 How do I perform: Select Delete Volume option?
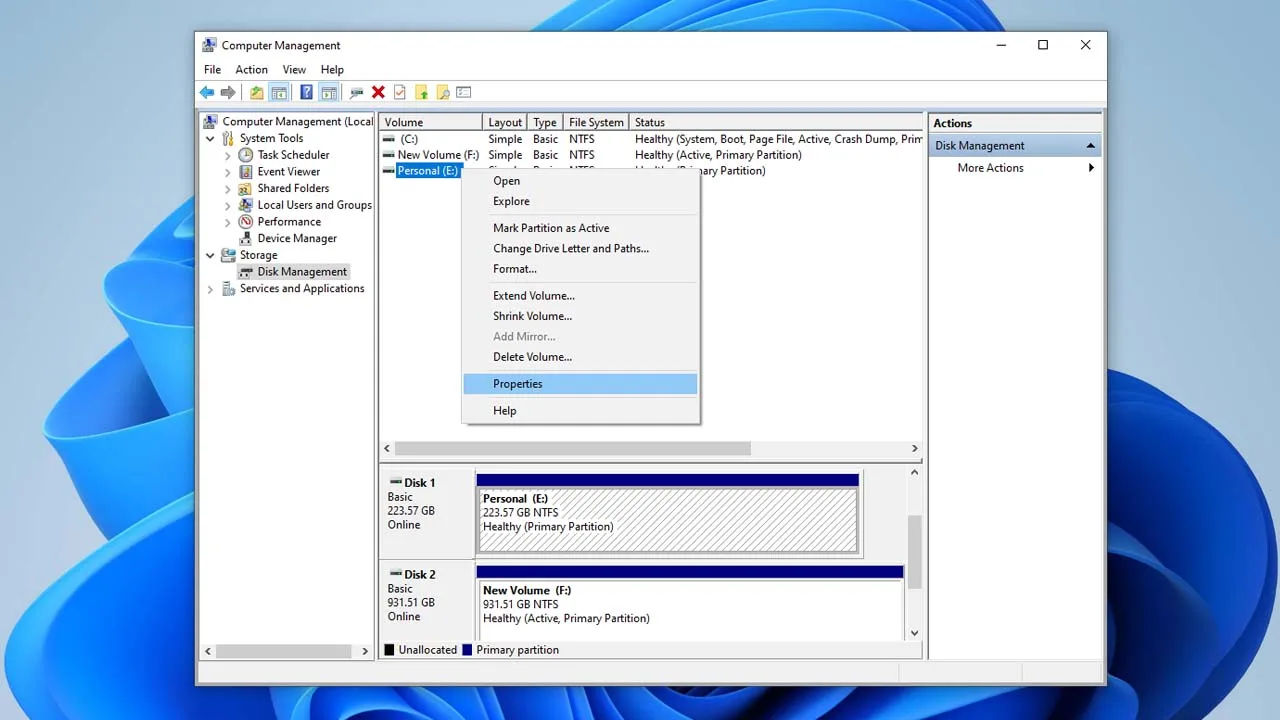580,357
